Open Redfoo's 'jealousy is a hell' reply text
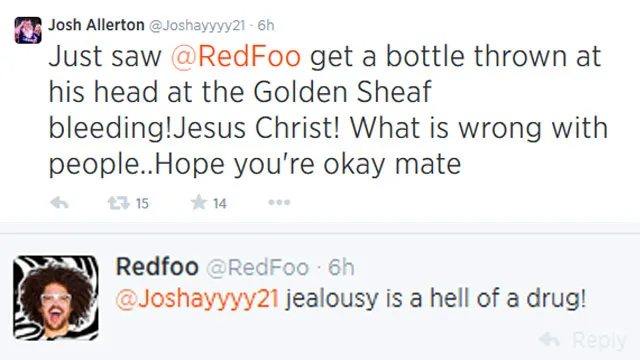The width and height of the screenshot is (640, 360). pos(436,299)
